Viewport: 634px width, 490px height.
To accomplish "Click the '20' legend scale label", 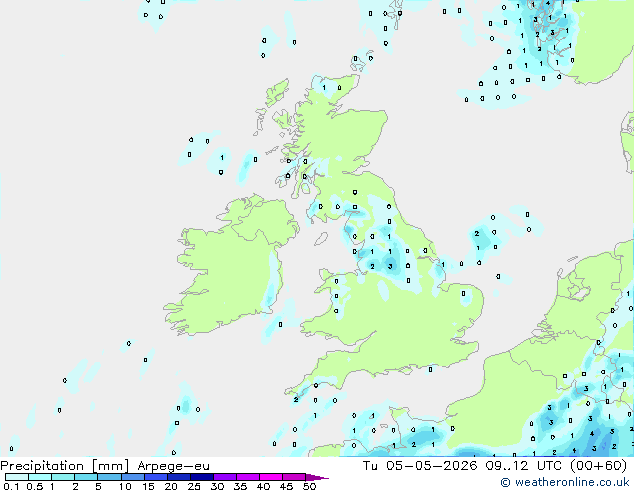I will [x=171, y=486].
